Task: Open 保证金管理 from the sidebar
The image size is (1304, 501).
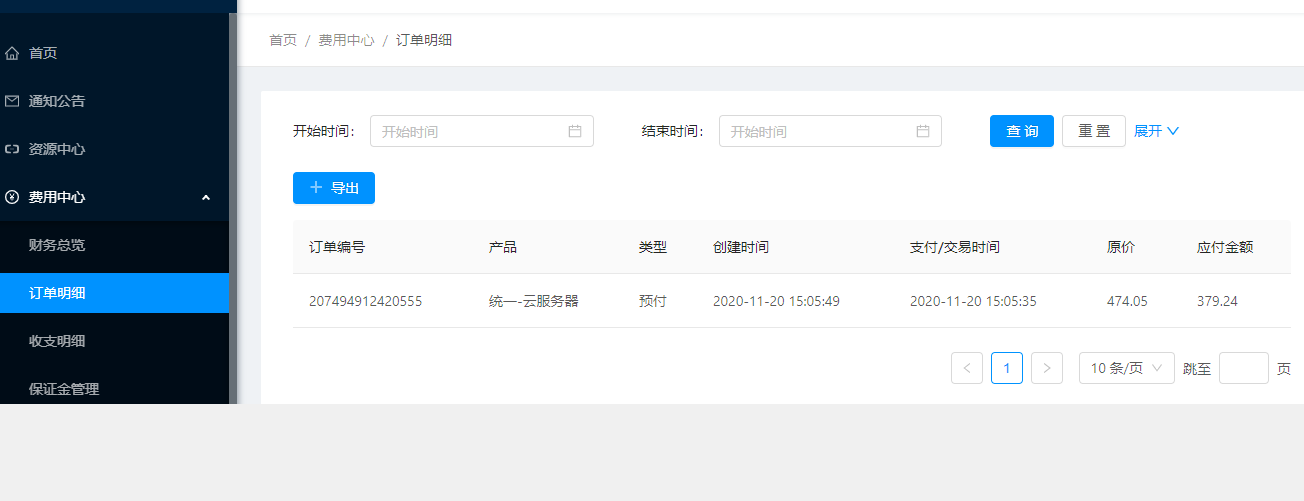Action: point(64,389)
